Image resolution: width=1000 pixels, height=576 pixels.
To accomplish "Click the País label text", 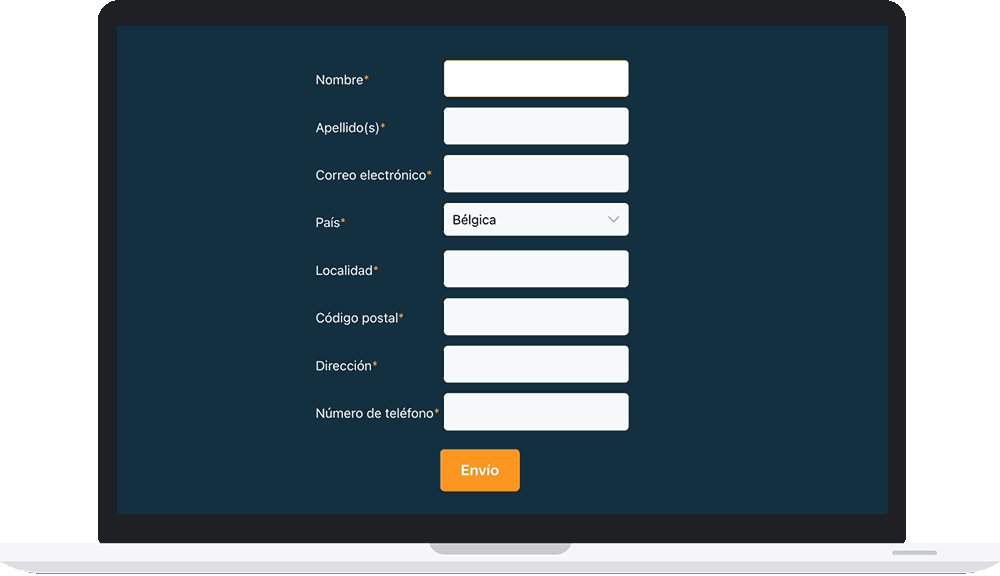I will tap(328, 223).
